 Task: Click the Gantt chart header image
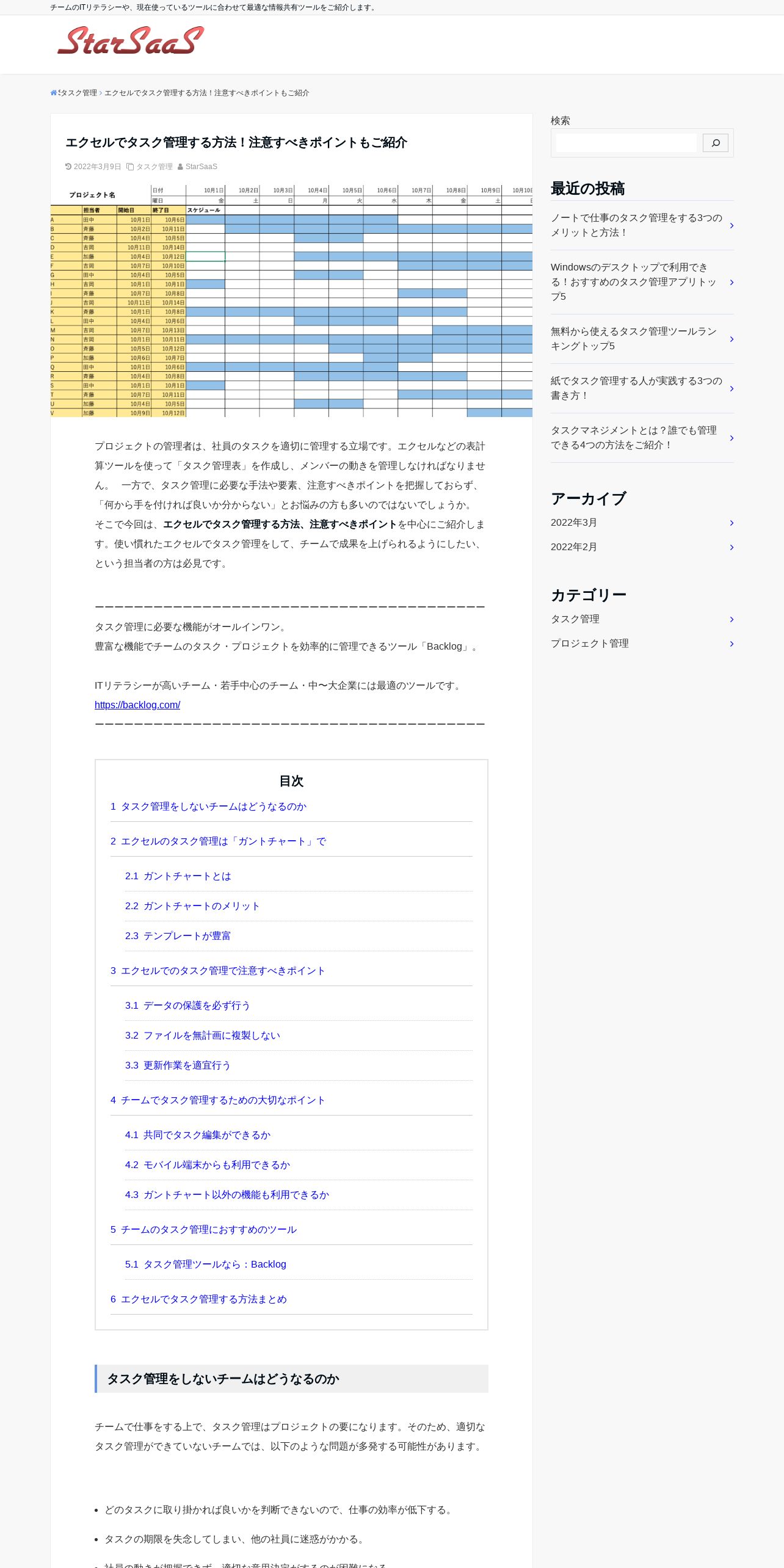click(x=291, y=301)
